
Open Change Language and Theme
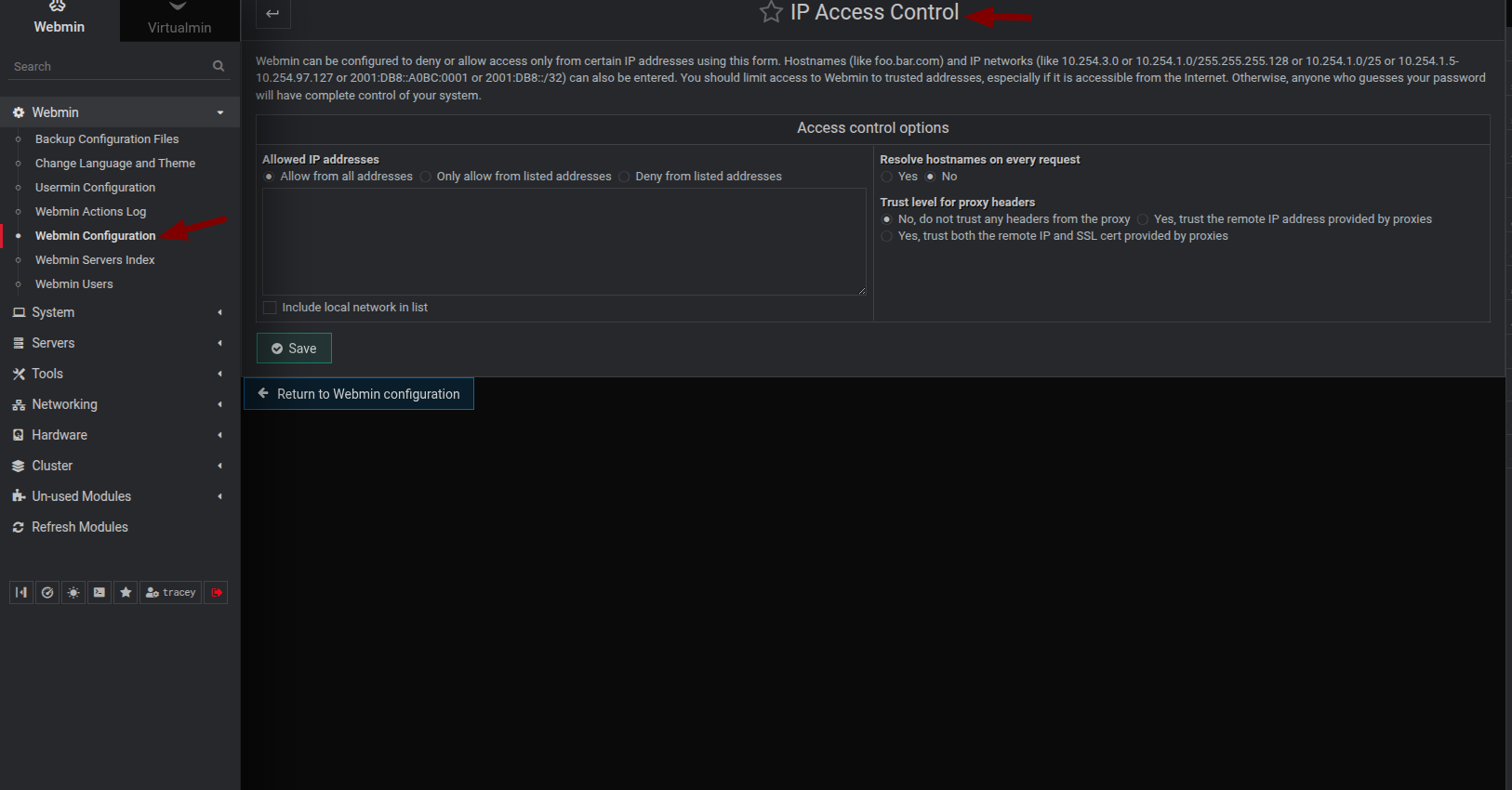(115, 164)
